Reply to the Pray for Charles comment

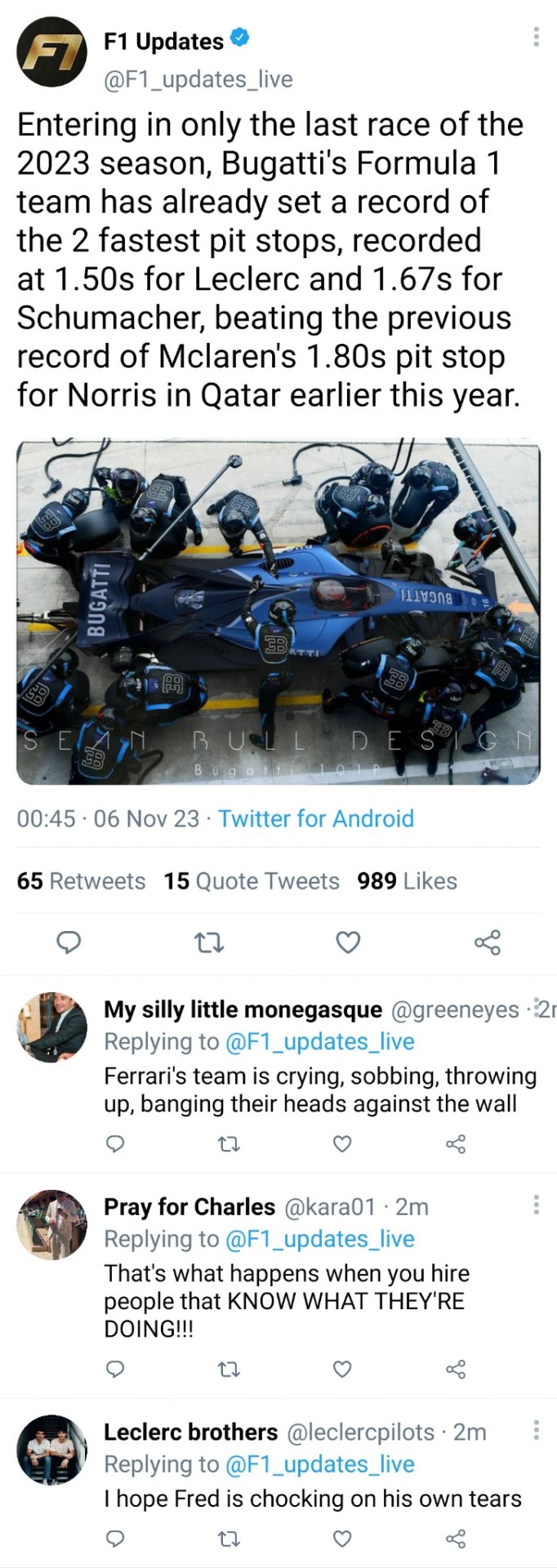coord(116,1370)
